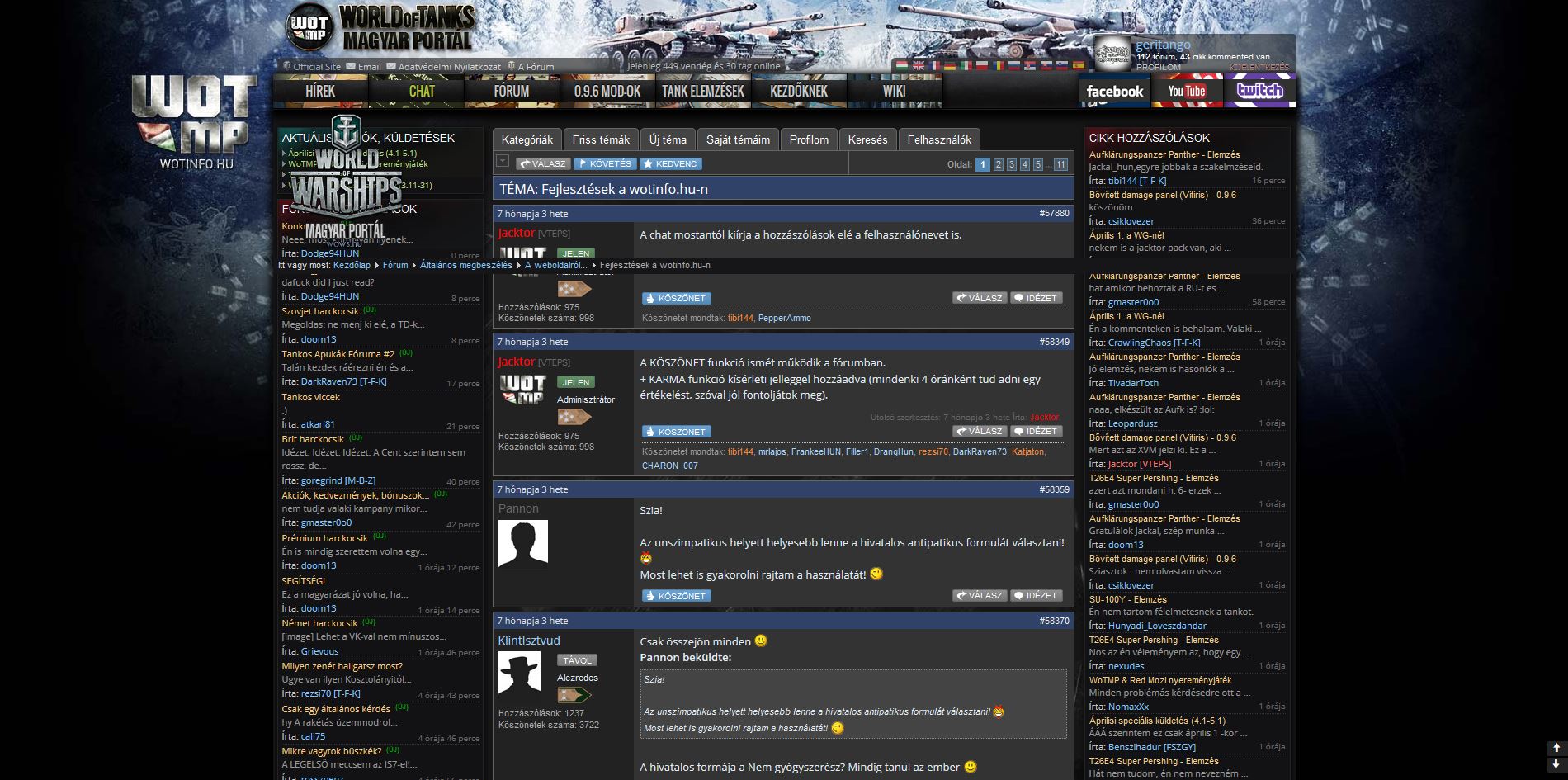Open the CHAT menu item

(x=422, y=91)
